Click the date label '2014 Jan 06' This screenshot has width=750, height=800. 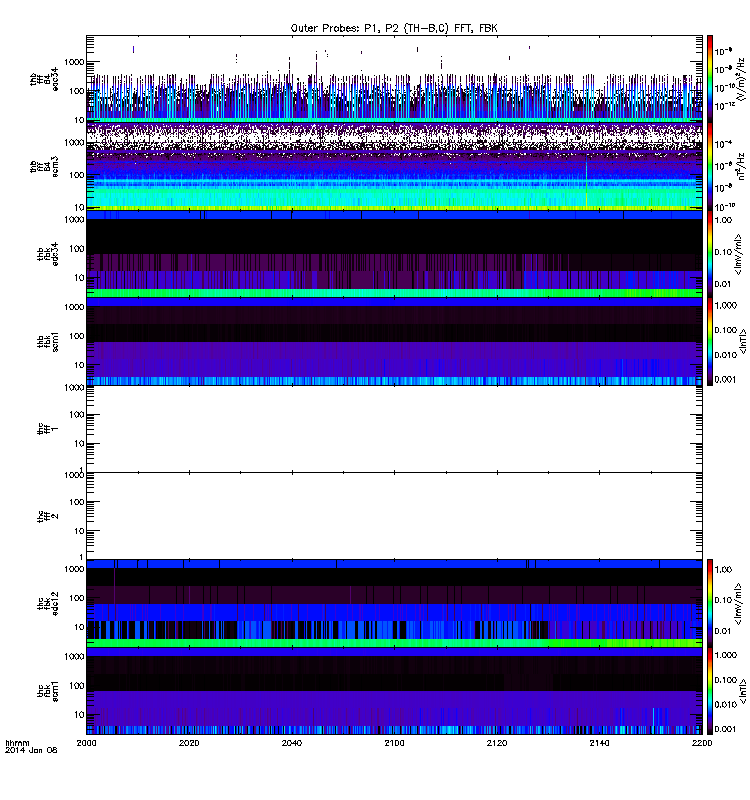[31, 750]
